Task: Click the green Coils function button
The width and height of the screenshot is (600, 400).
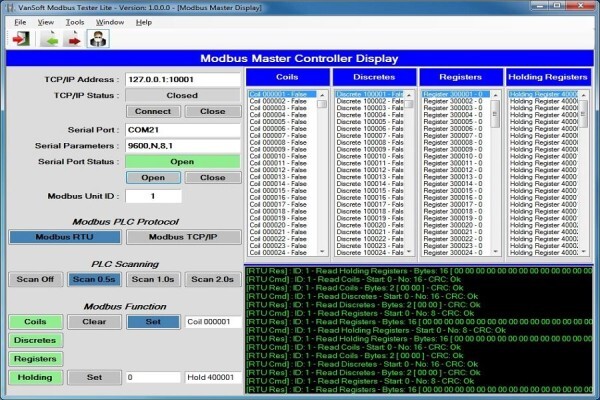Action: click(36, 322)
